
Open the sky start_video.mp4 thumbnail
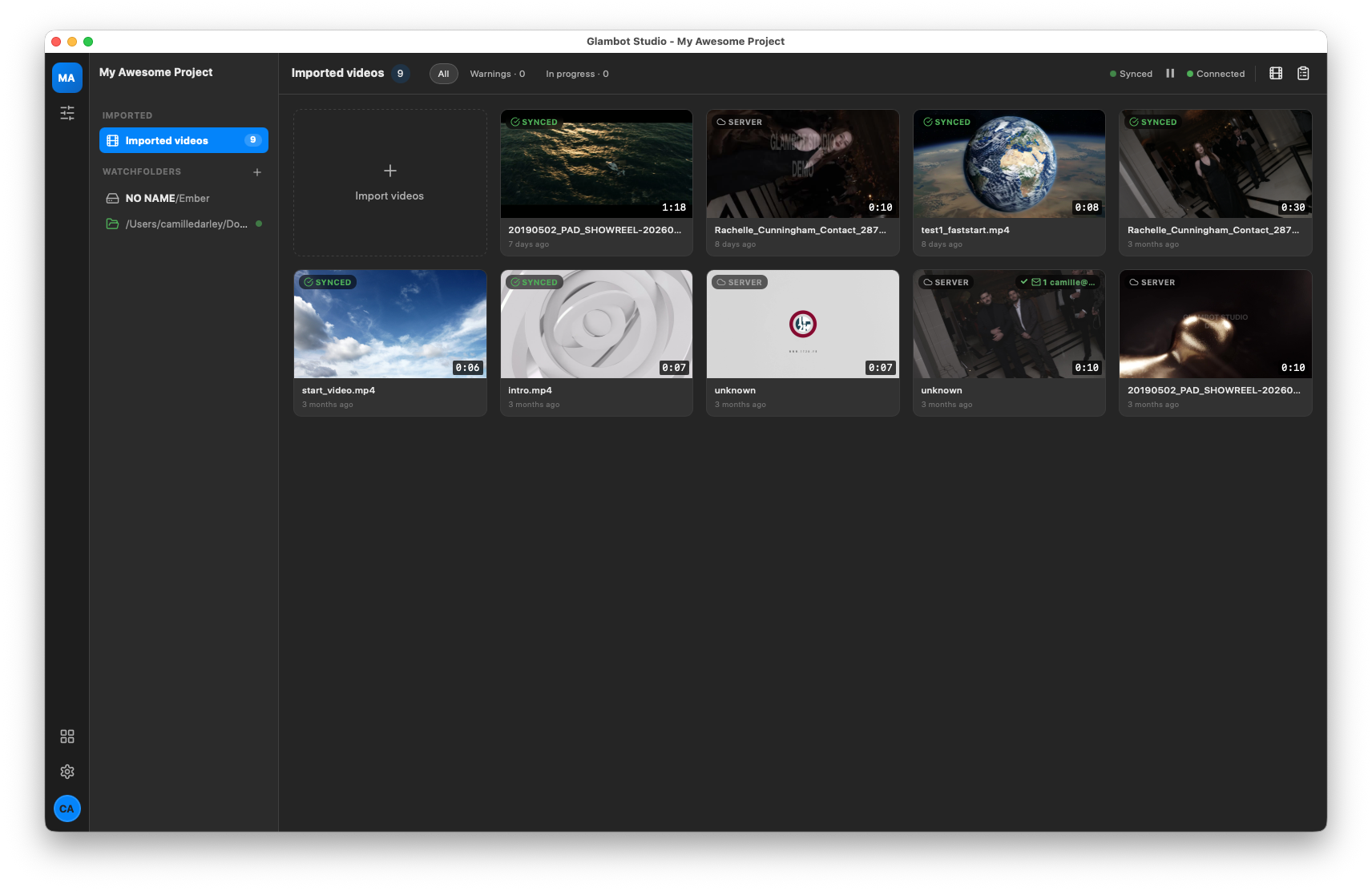pyautogui.click(x=390, y=325)
